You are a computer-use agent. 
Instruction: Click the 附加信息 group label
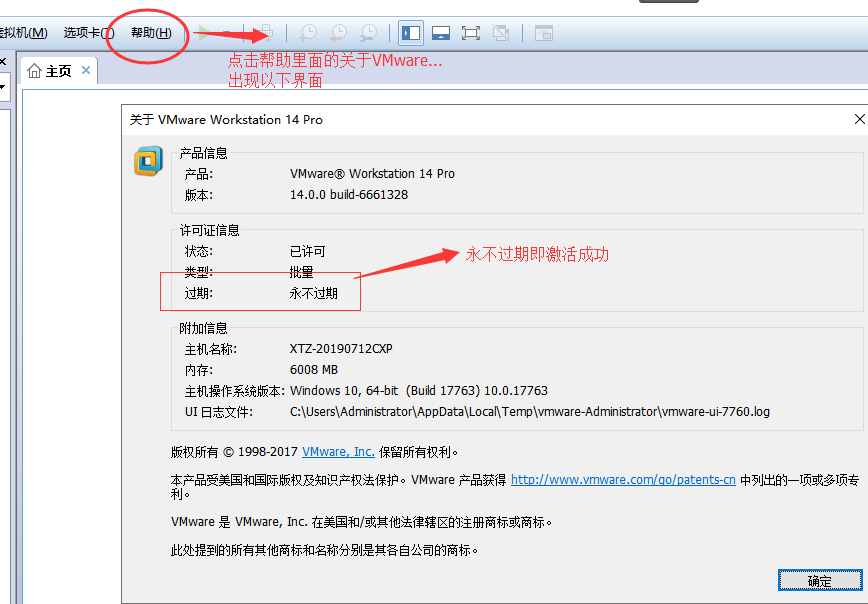(203, 328)
